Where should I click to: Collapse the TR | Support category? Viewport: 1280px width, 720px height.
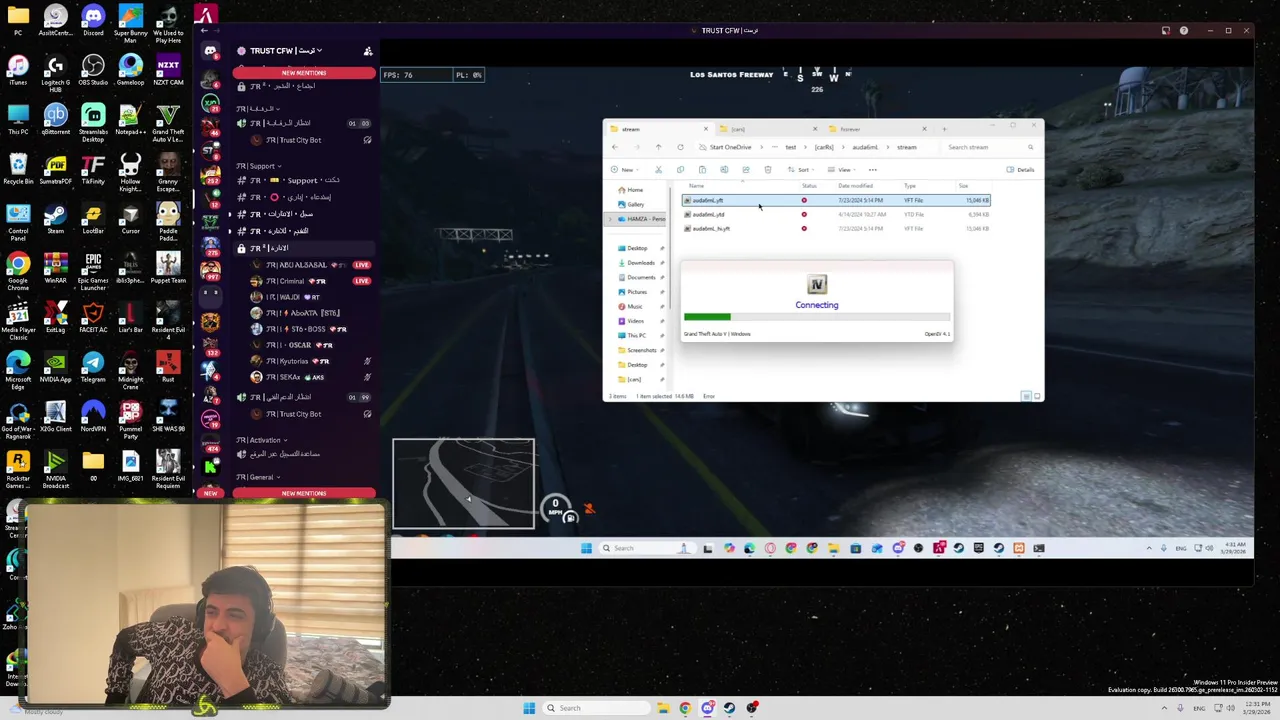(259, 166)
